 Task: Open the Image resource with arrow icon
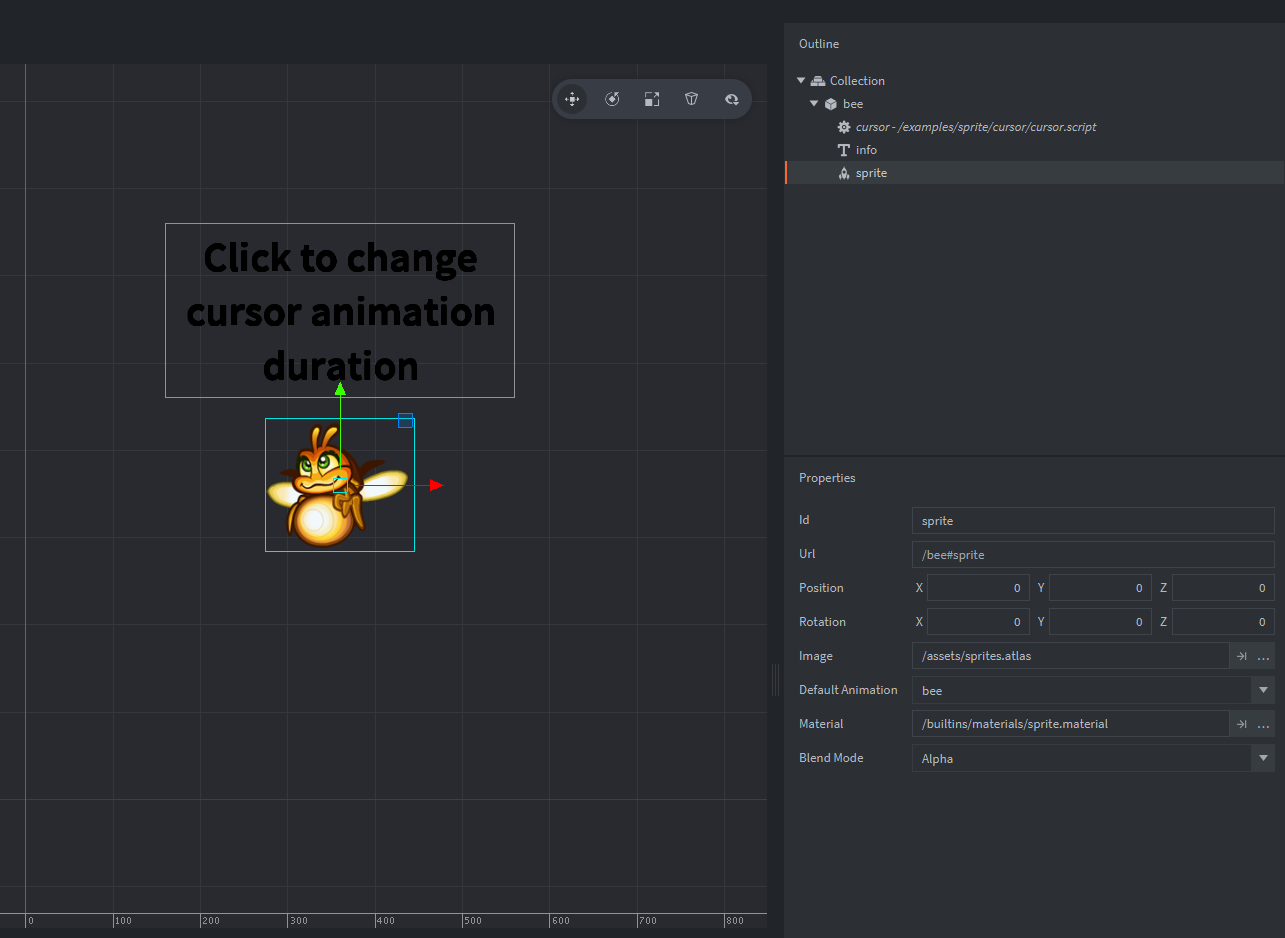(x=1241, y=656)
